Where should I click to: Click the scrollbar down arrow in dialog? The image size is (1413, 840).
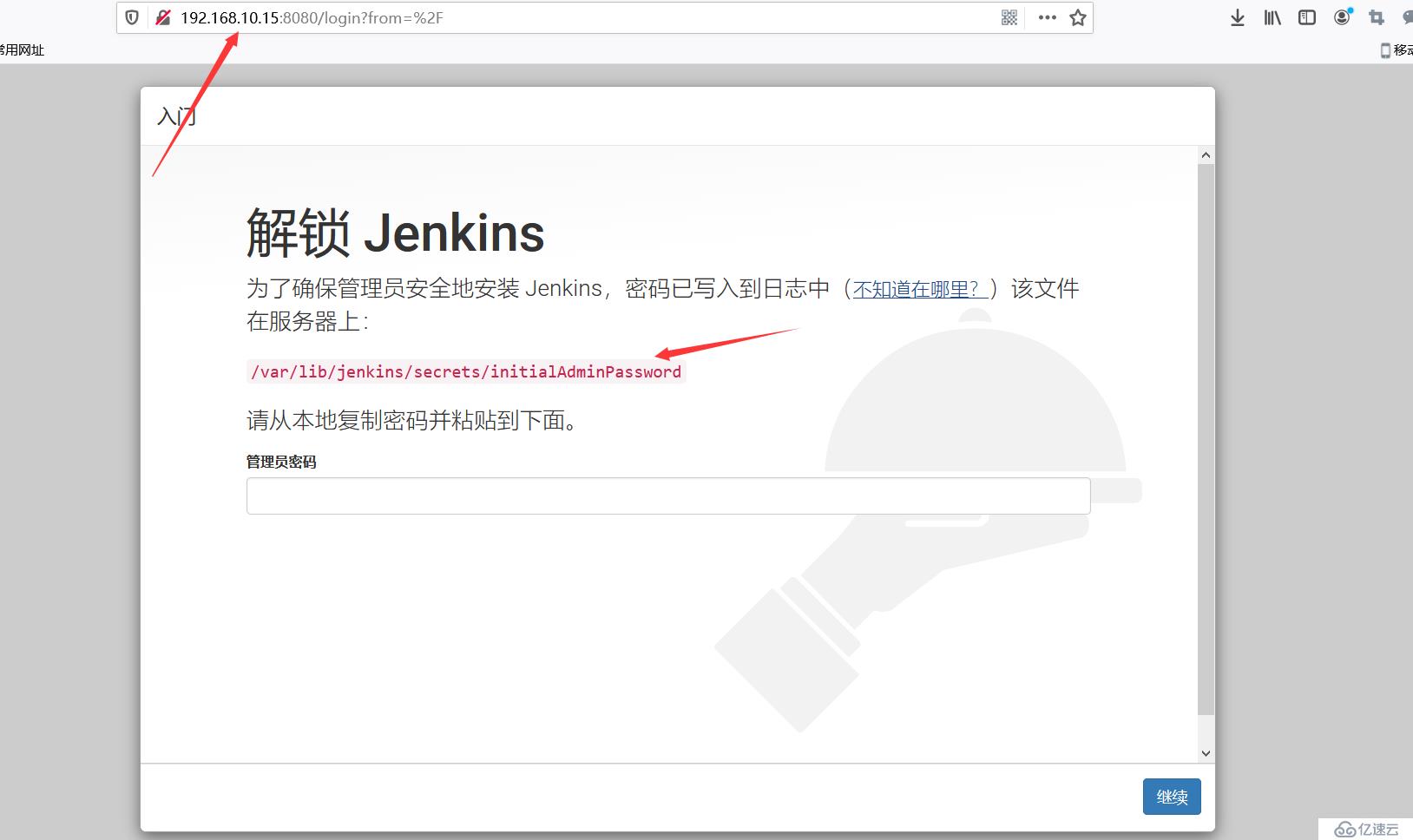1206,753
